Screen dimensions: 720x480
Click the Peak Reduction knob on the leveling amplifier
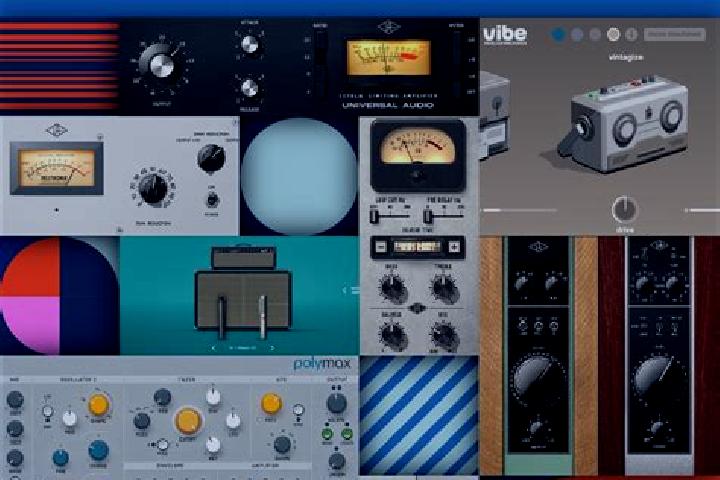pyautogui.click(x=153, y=189)
